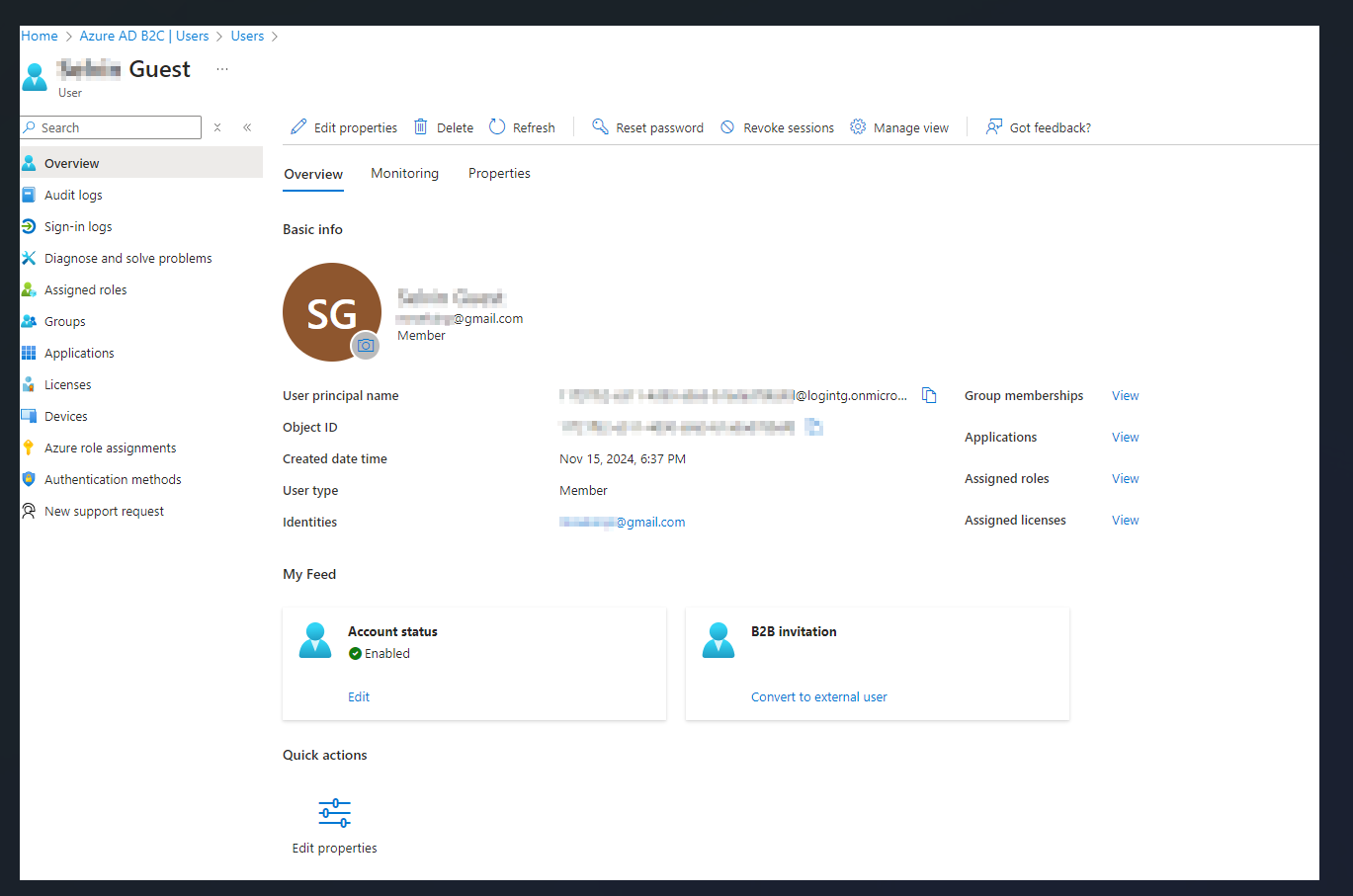View Group memberships link
Viewport: 1353px width, 896px height.
pos(1125,395)
